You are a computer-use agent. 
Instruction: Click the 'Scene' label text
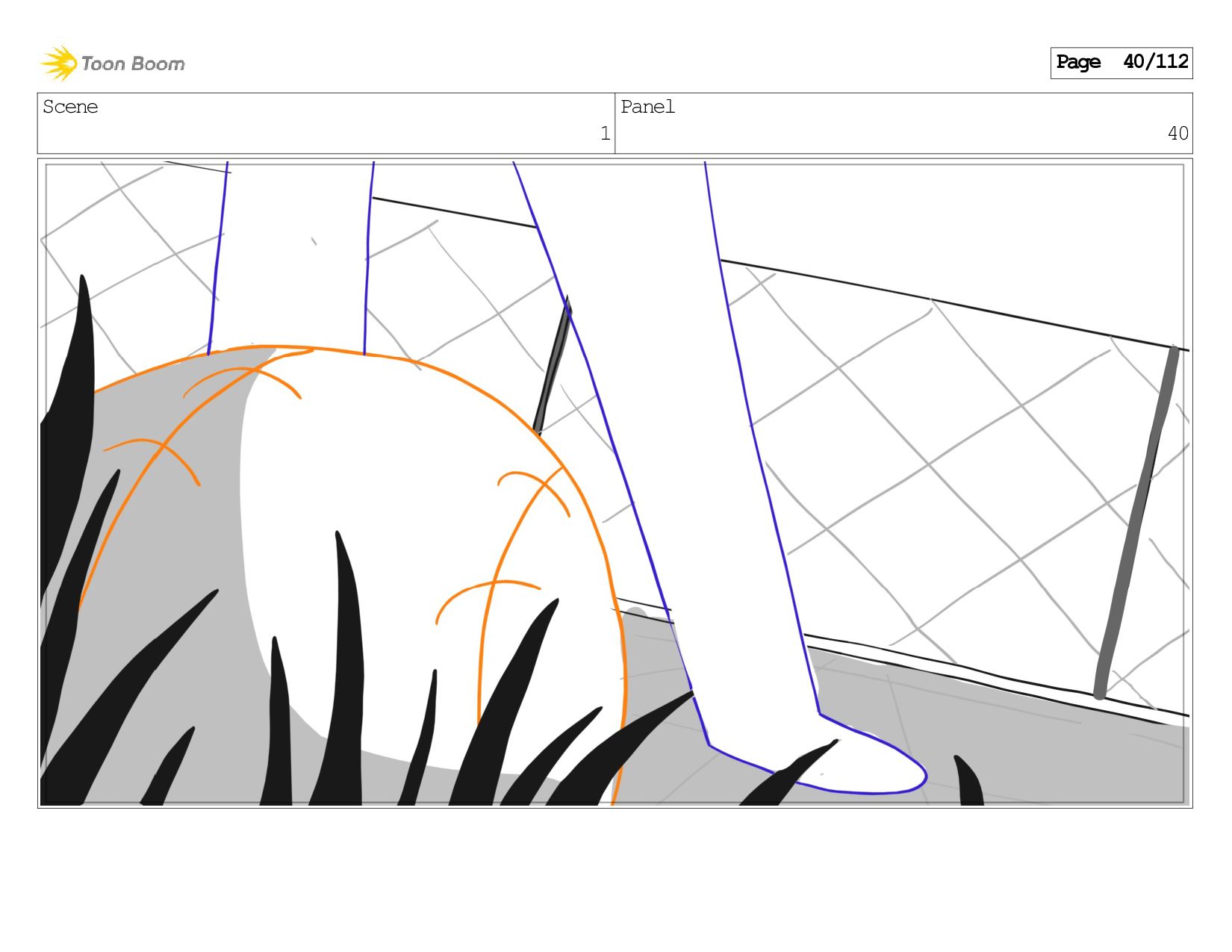70,107
